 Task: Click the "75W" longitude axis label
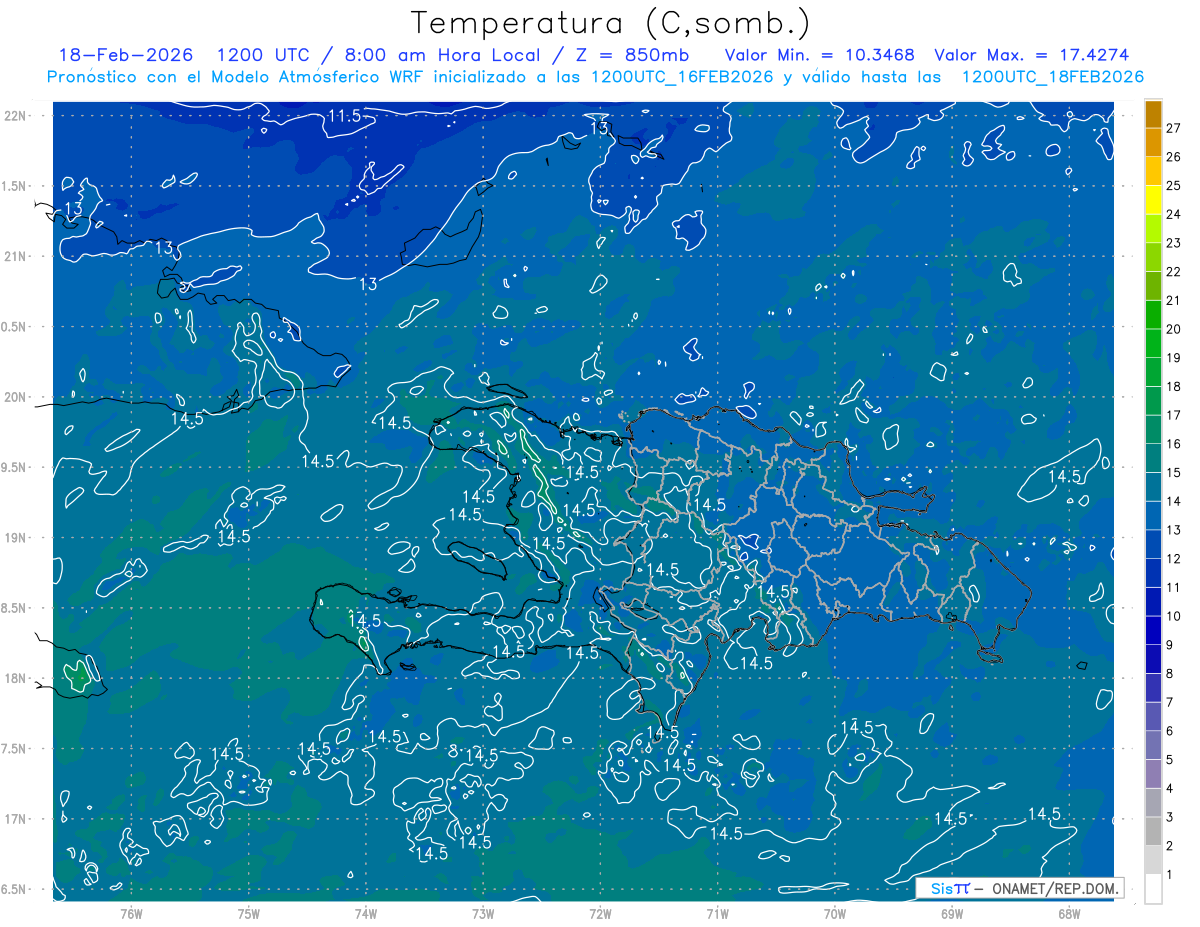click(249, 914)
